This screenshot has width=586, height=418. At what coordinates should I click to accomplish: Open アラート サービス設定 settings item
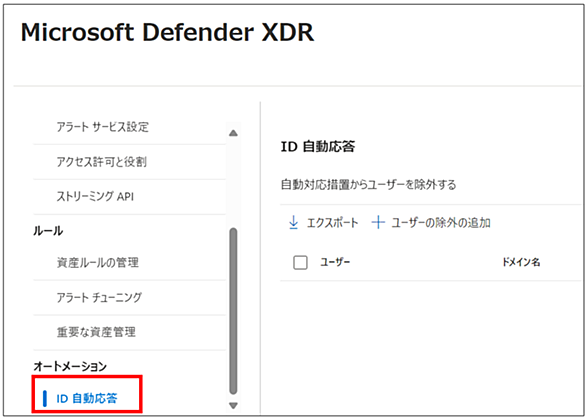(x=103, y=127)
